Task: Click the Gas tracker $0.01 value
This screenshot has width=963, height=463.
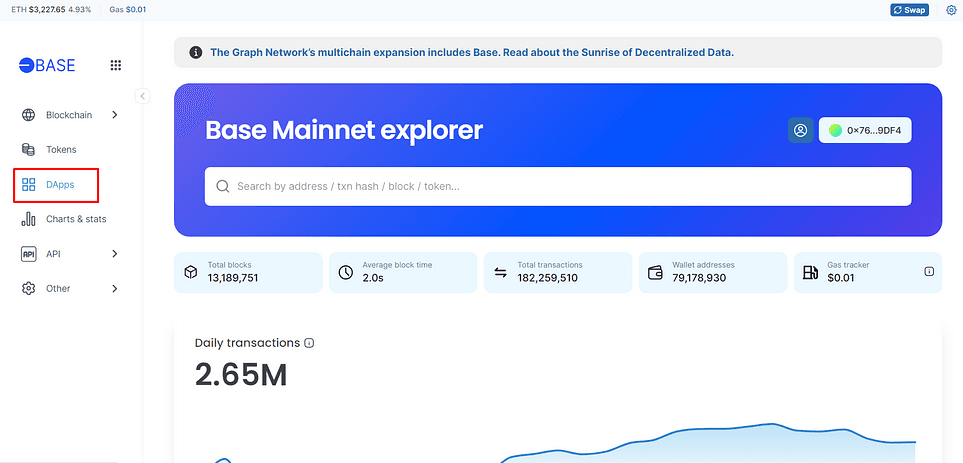Action: (x=839, y=278)
